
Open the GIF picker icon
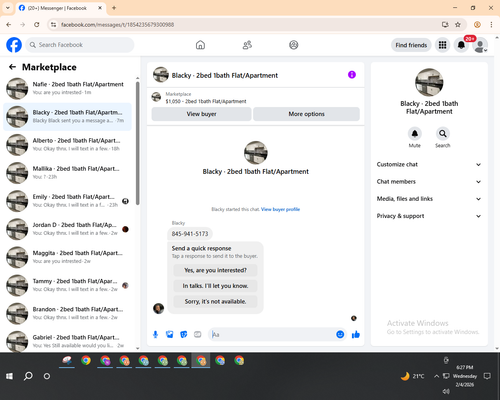pyautogui.click(x=198, y=334)
